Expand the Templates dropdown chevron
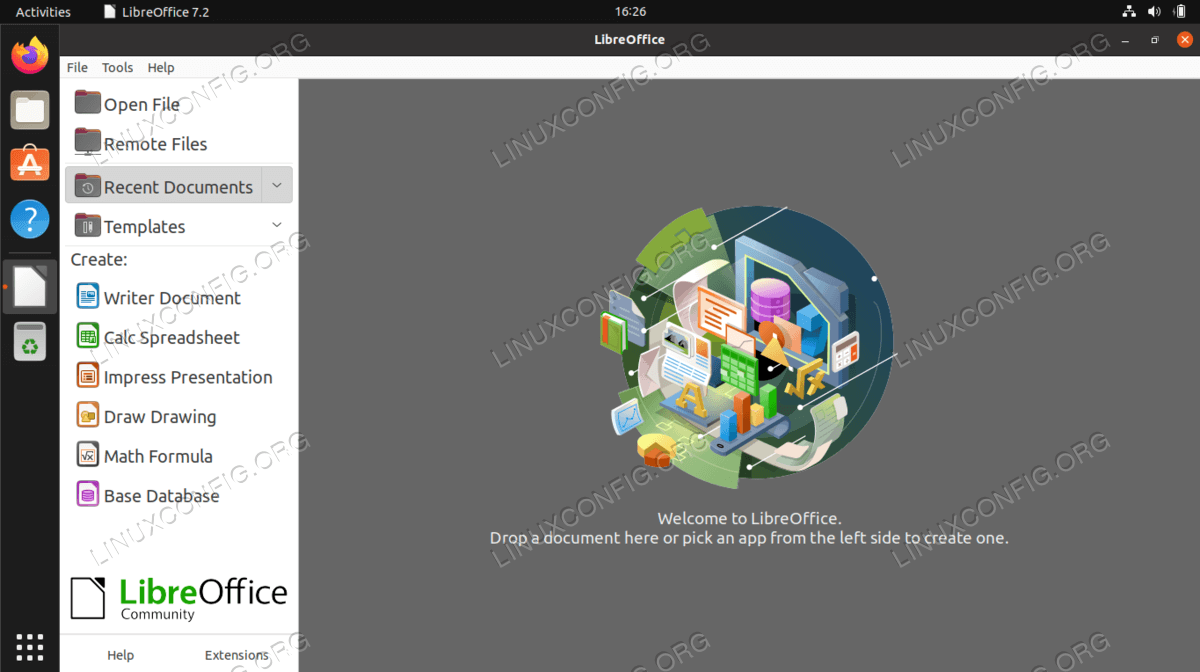 277,225
